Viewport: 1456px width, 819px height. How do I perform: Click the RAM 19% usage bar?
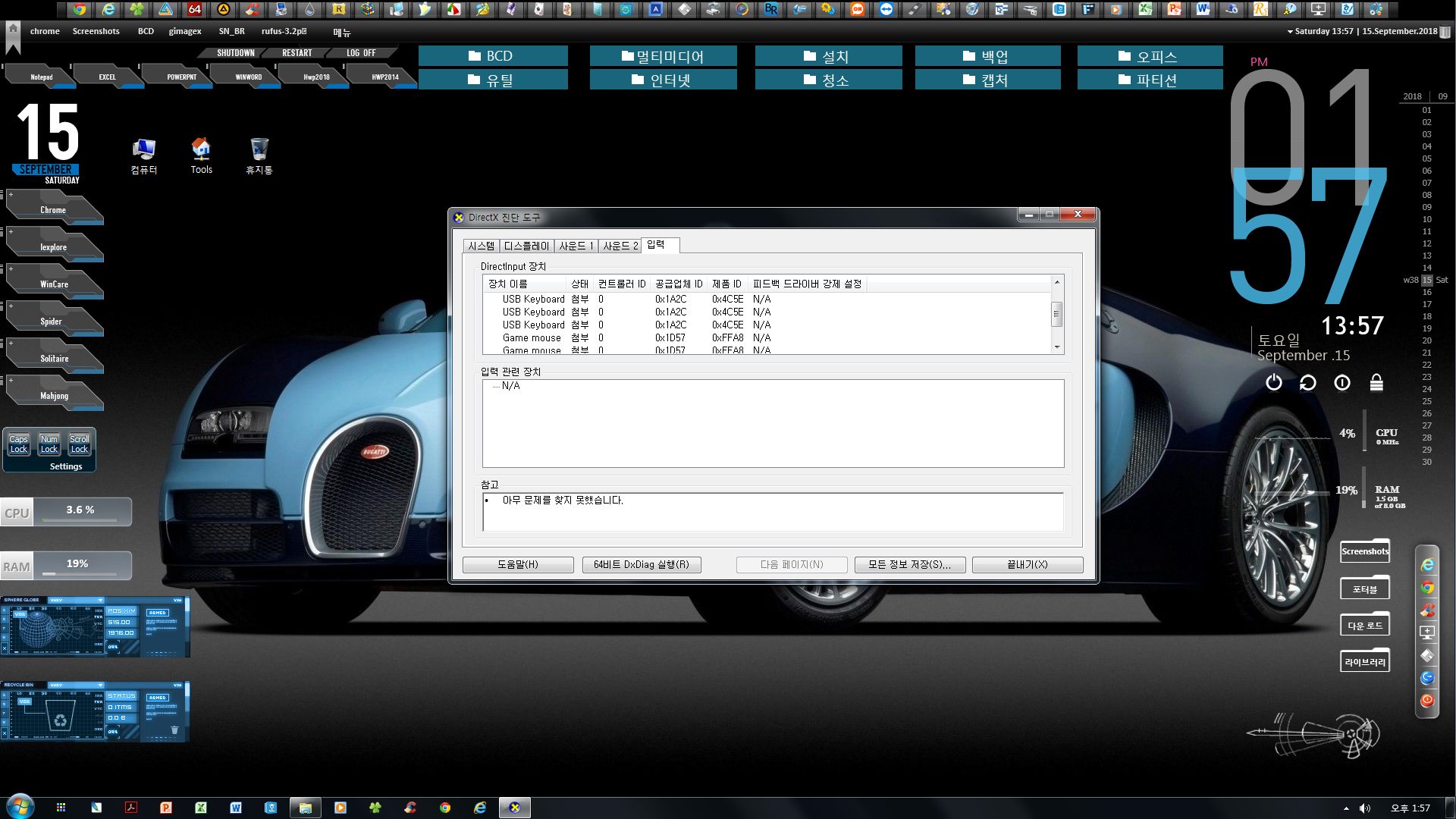point(66,566)
